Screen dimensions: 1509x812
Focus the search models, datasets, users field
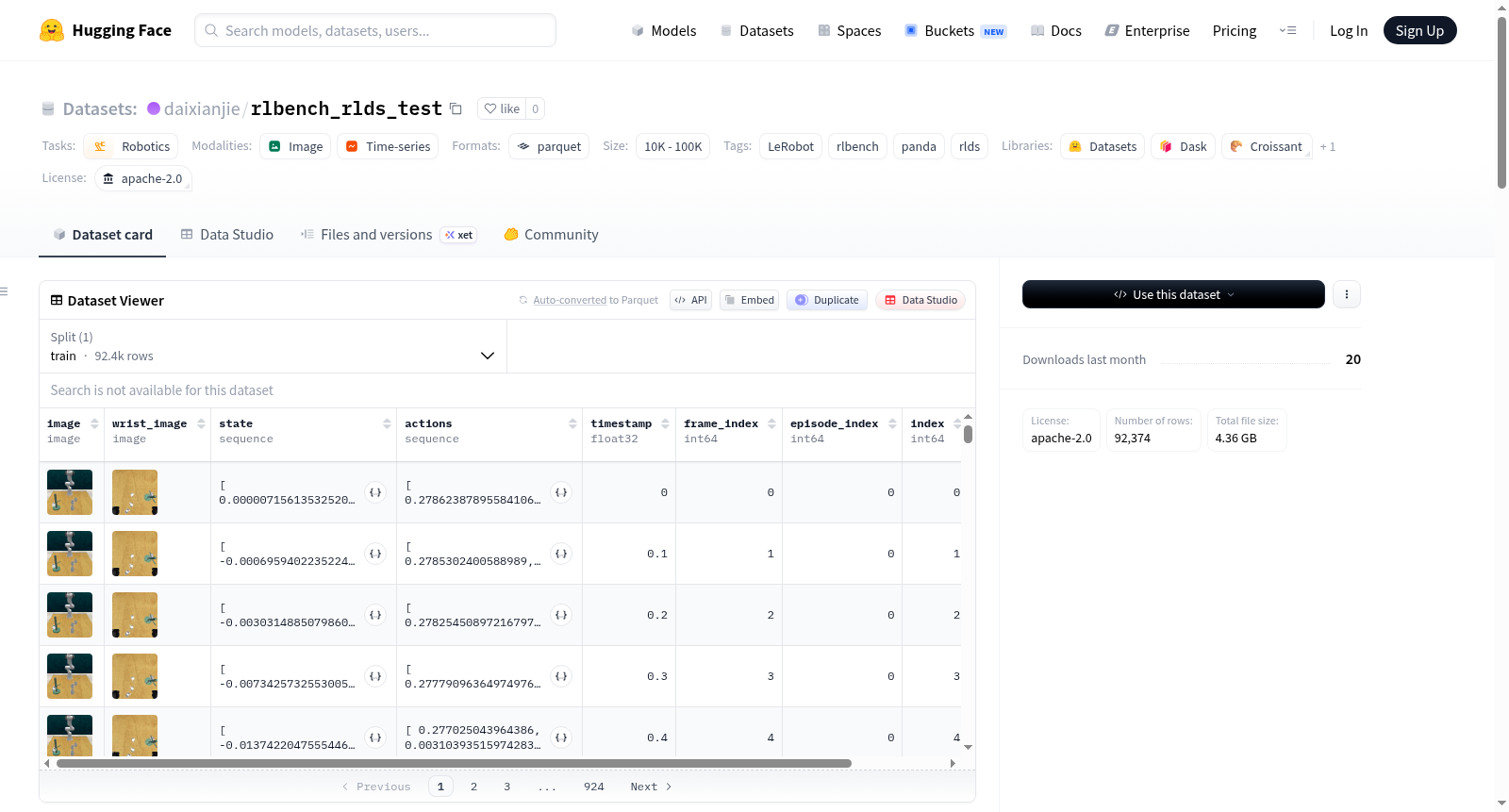[x=375, y=30]
